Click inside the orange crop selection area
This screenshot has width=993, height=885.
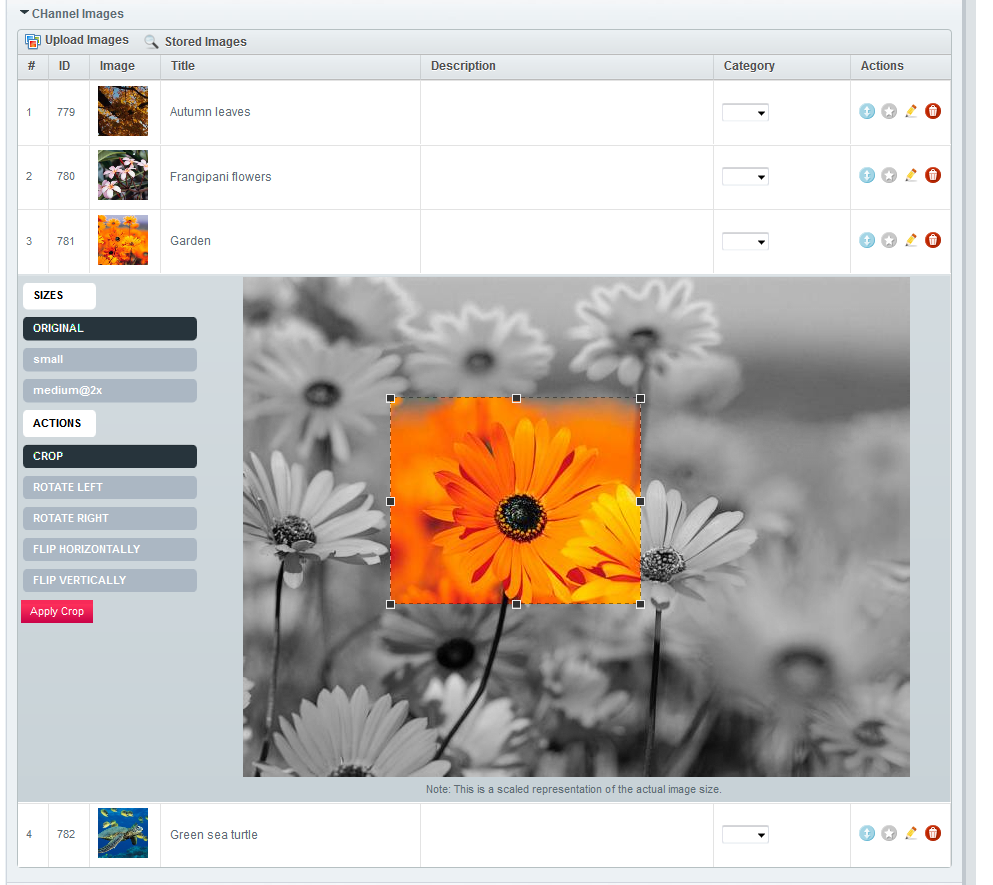pyautogui.click(x=515, y=501)
